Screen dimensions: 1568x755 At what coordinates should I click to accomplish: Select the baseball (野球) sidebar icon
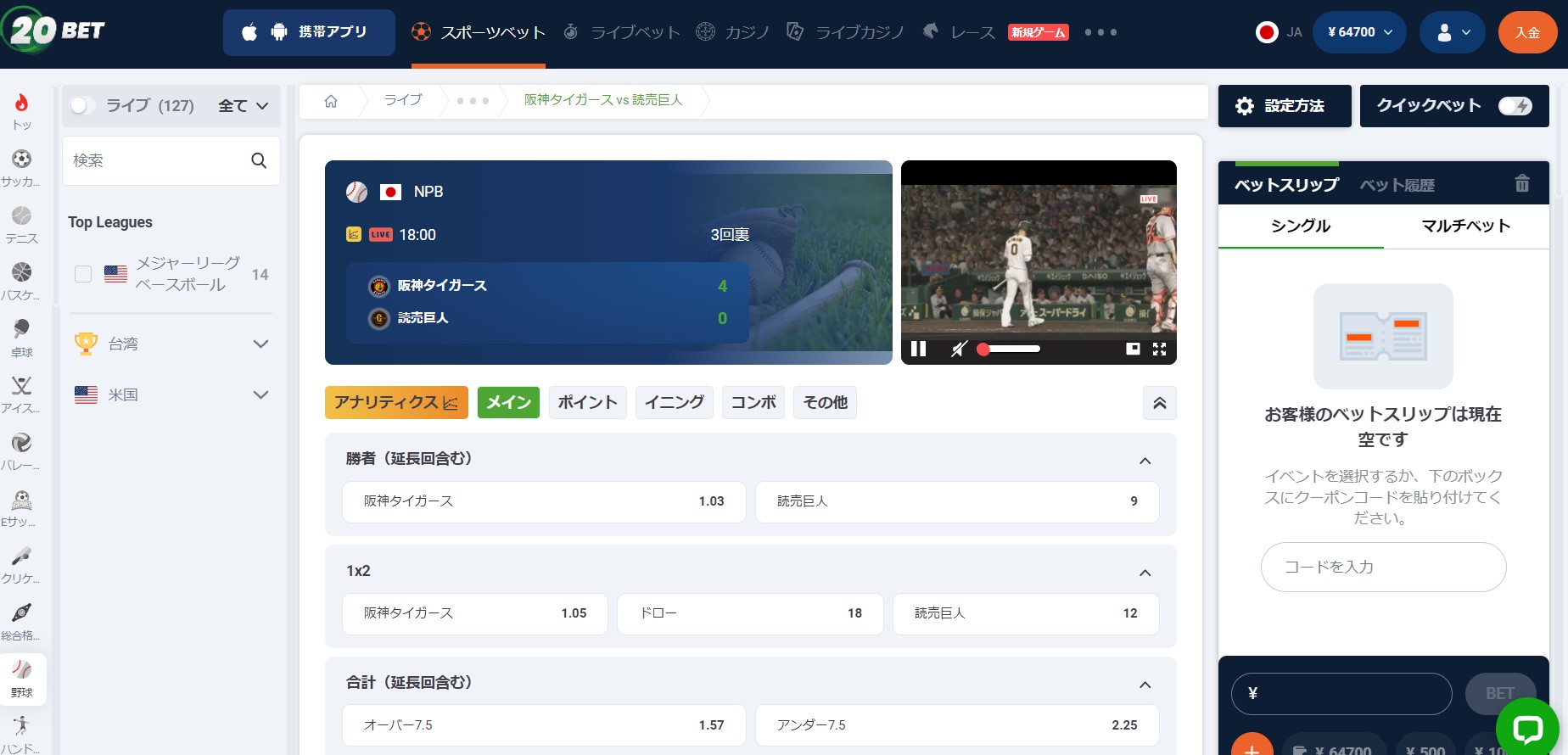click(22, 669)
